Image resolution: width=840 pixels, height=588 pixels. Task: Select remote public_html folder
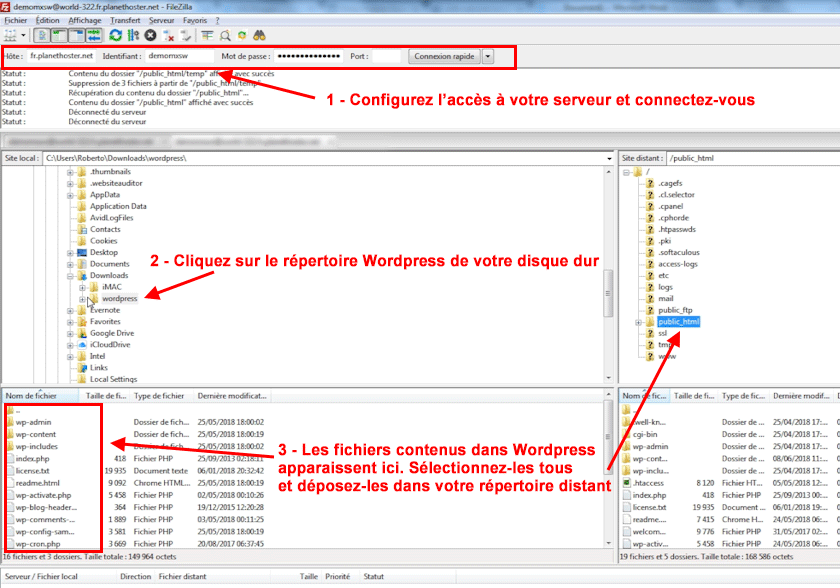tap(678, 321)
